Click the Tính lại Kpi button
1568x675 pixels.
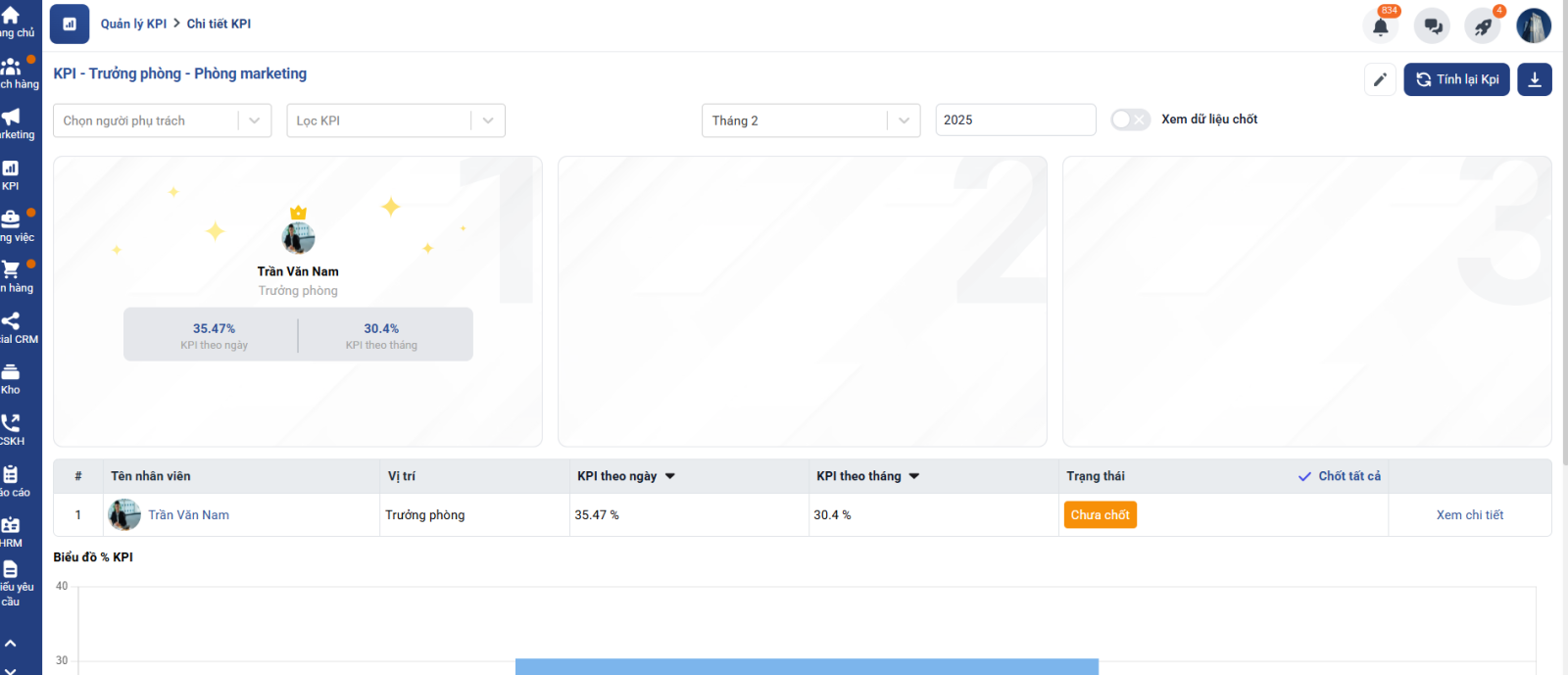tap(1456, 80)
